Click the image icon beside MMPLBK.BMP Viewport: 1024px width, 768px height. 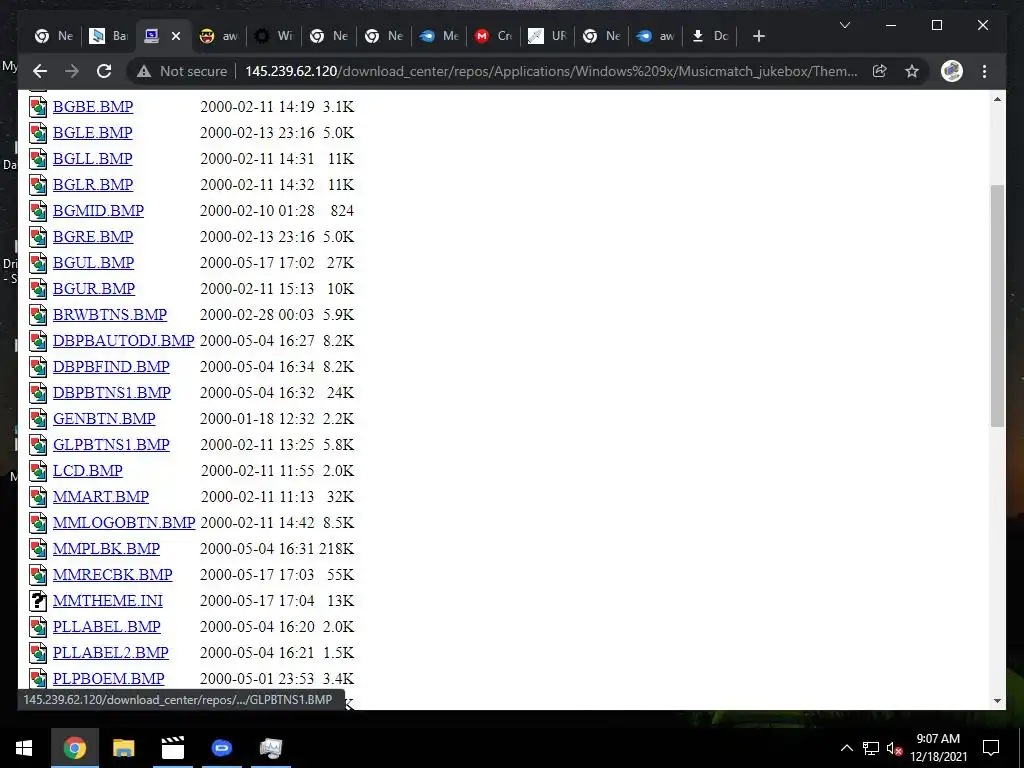(38, 549)
